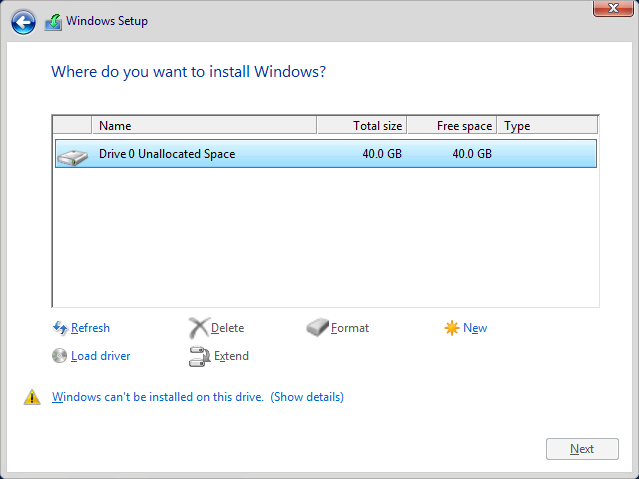Screen dimensions: 639x479
Task: Click the Format drive icon
Action: pos(317,328)
